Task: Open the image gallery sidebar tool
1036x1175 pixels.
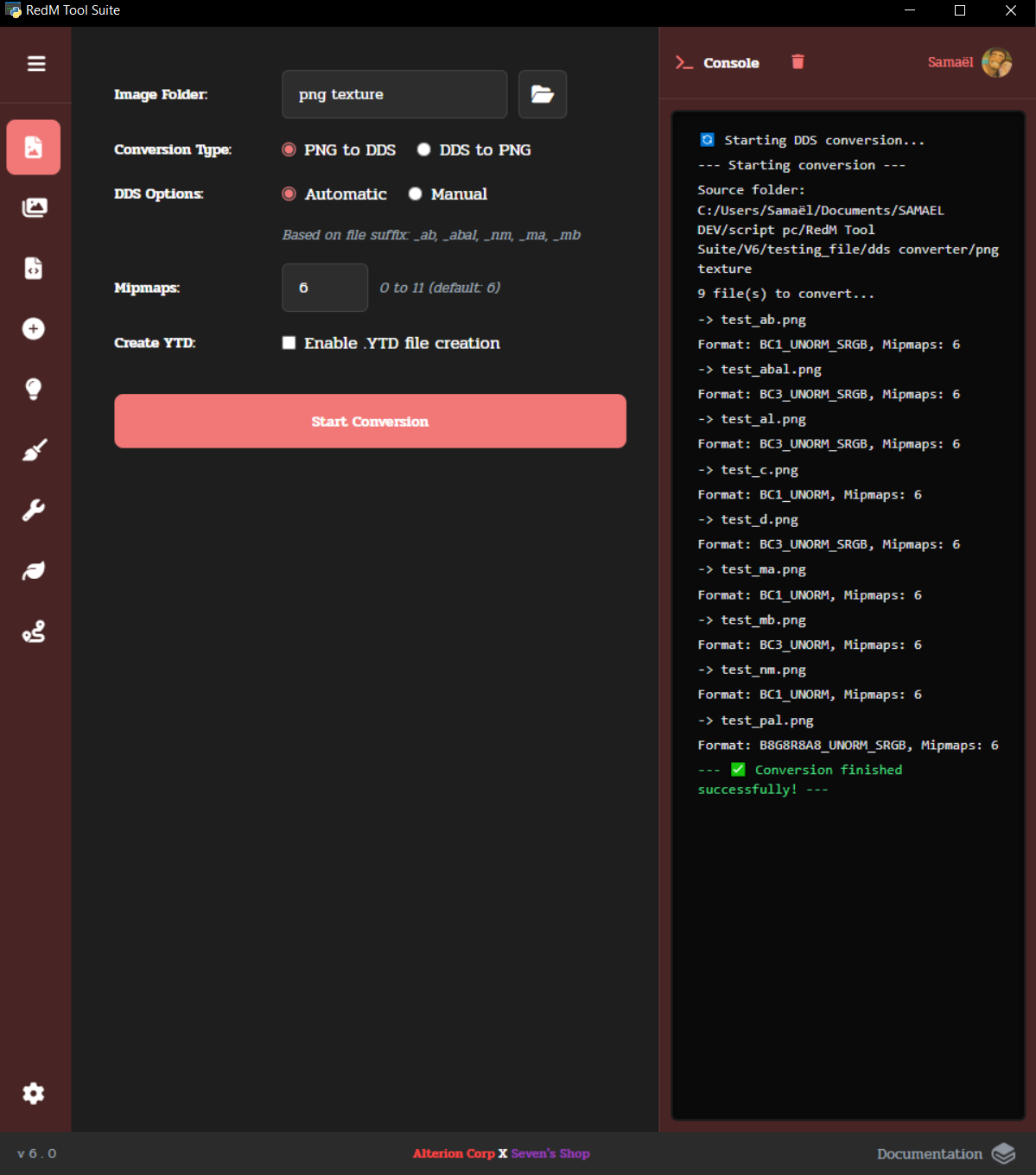Action: pyautogui.click(x=34, y=207)
